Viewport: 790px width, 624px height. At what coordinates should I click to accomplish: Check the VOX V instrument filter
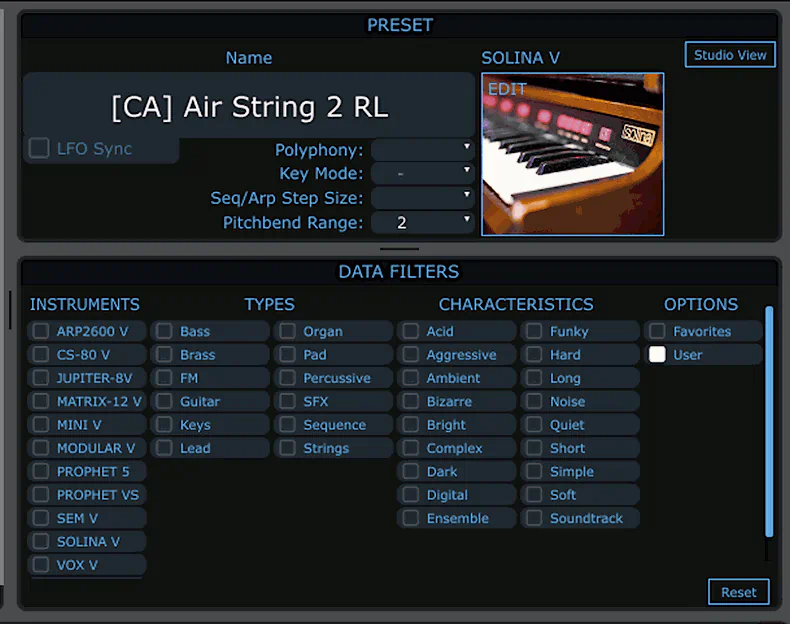click(x=41, y=565)
